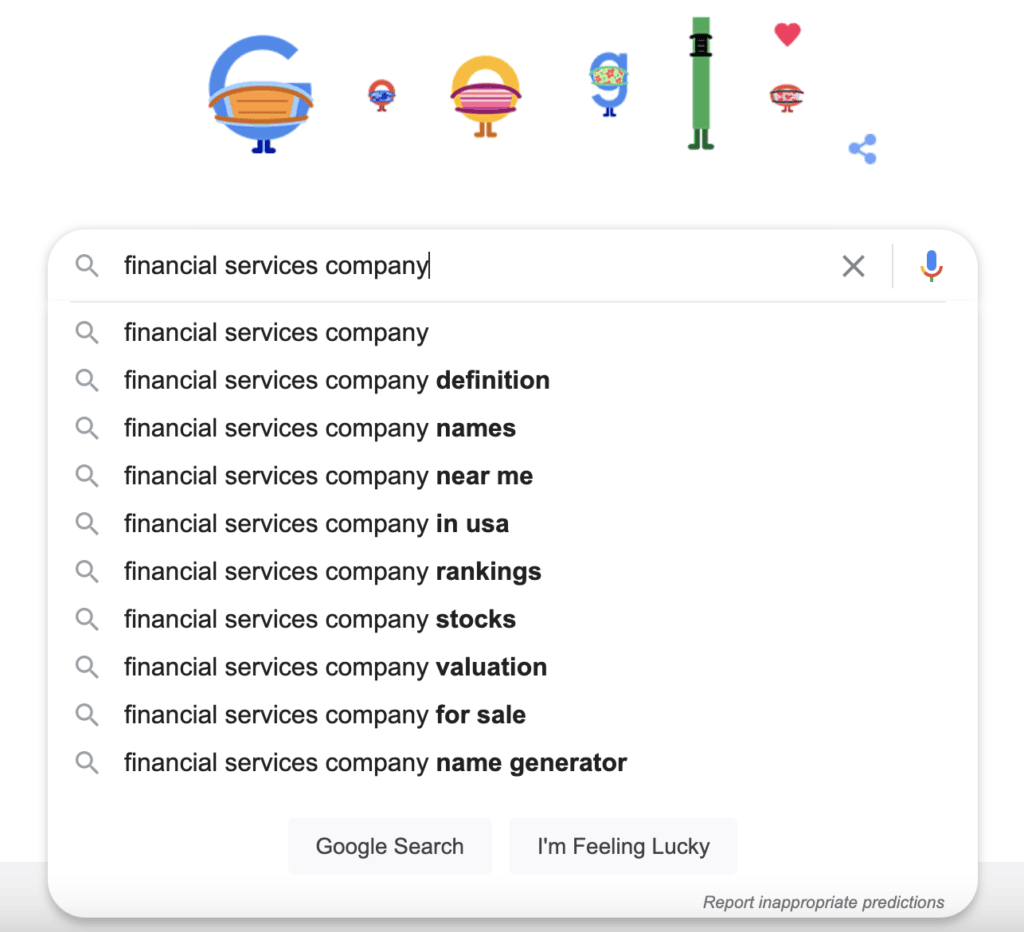Click the share icon next to the doodle

(862, 148)
